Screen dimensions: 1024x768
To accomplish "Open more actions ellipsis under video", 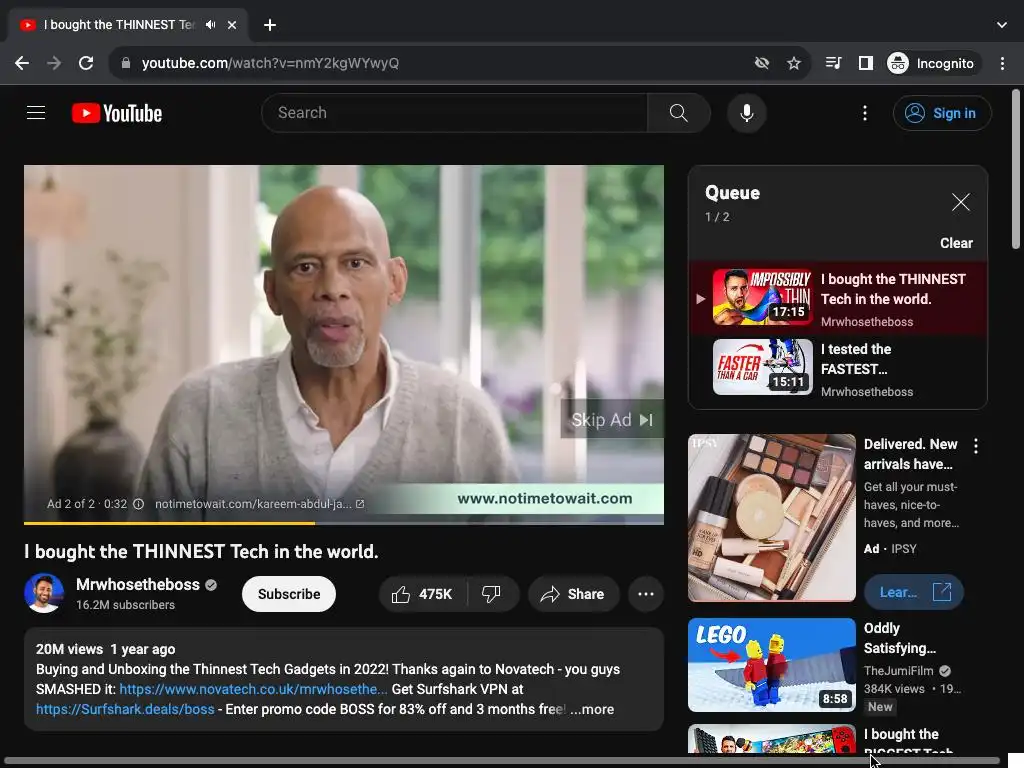I will pos(646,594).
